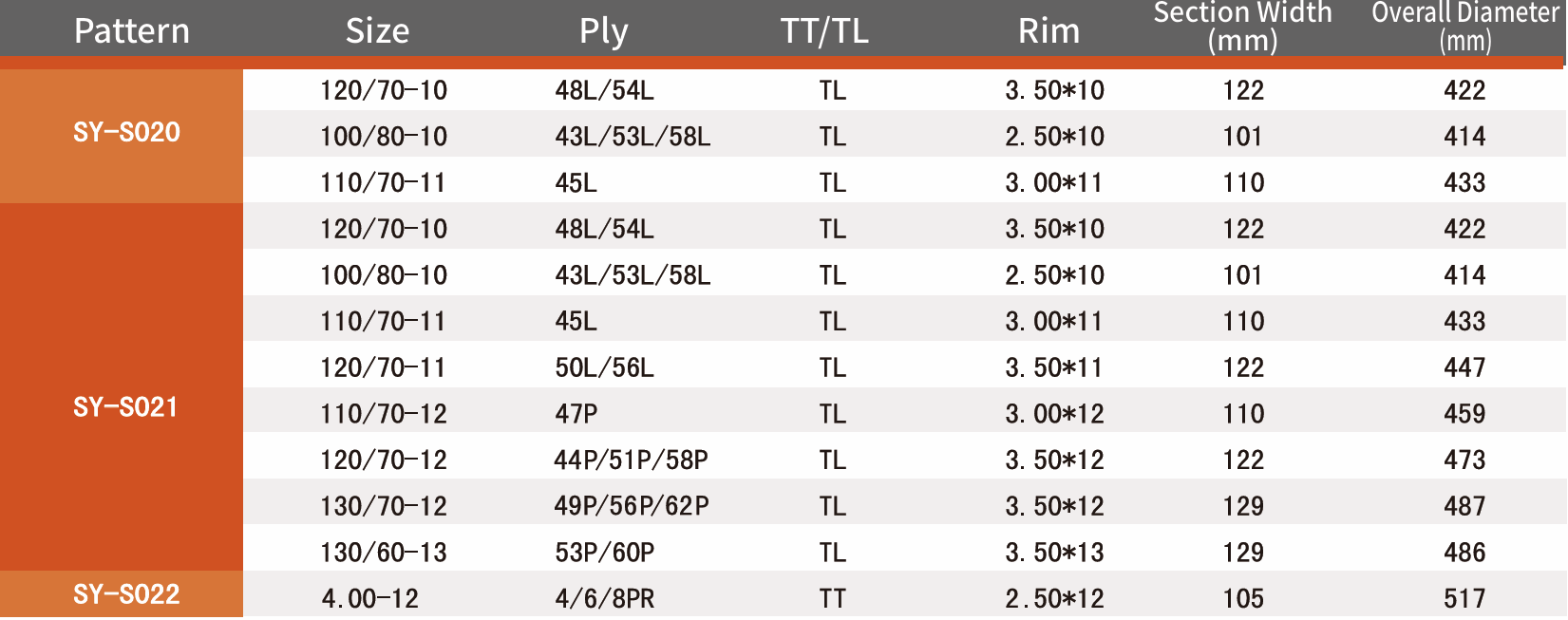
Task: Click the overall diameter value 447
Action: [1464, 367]
